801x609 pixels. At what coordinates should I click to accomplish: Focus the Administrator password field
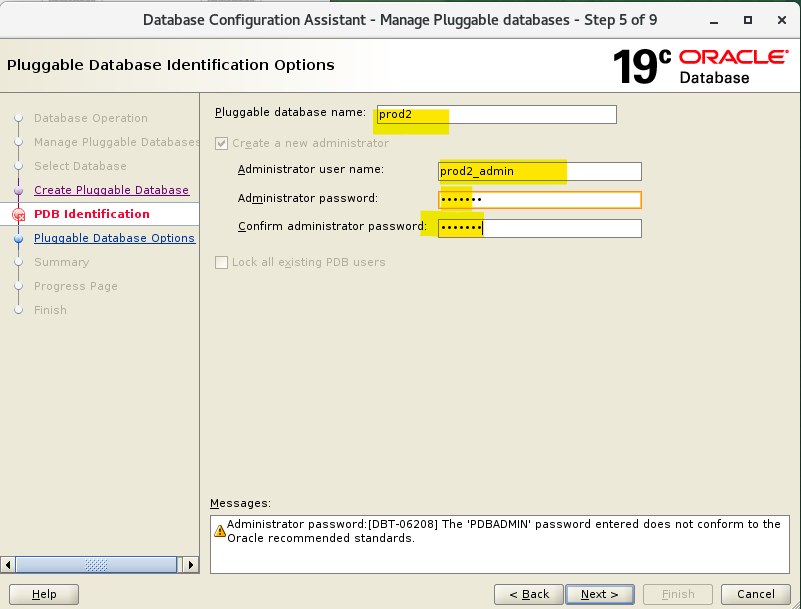(540, 200)
